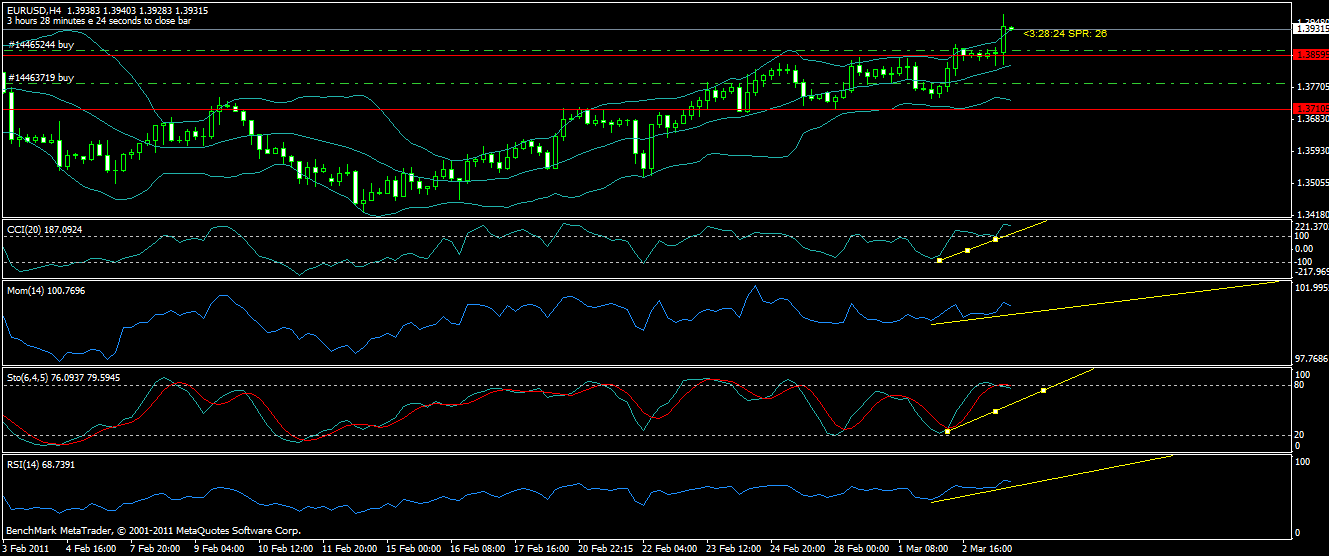Click the 1.34180 price axis value
The image size is (1329, 556).
[1311, 214]
